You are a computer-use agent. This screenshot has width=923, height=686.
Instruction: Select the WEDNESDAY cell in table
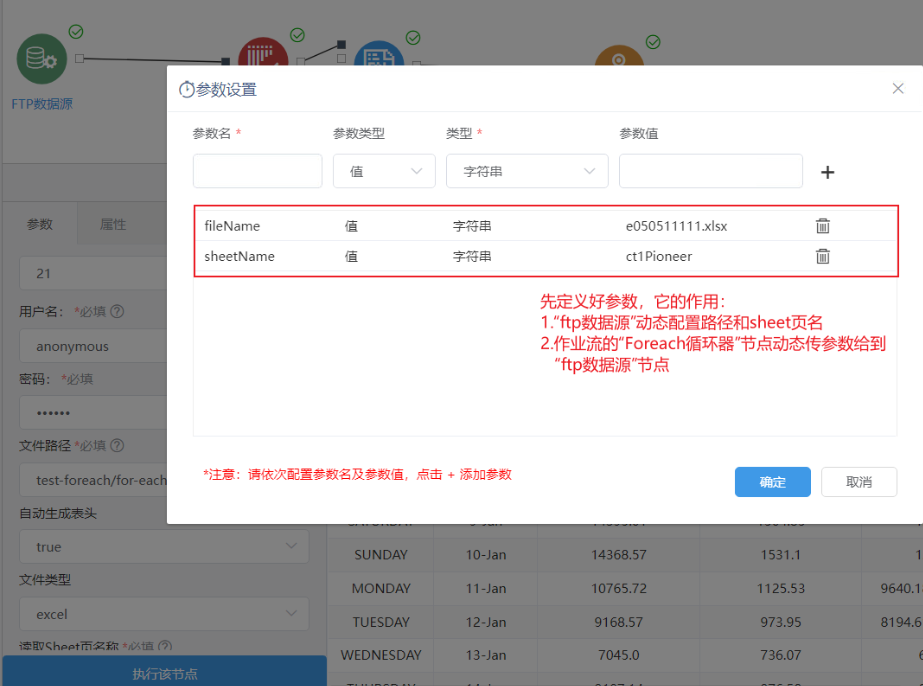point(381,655)
